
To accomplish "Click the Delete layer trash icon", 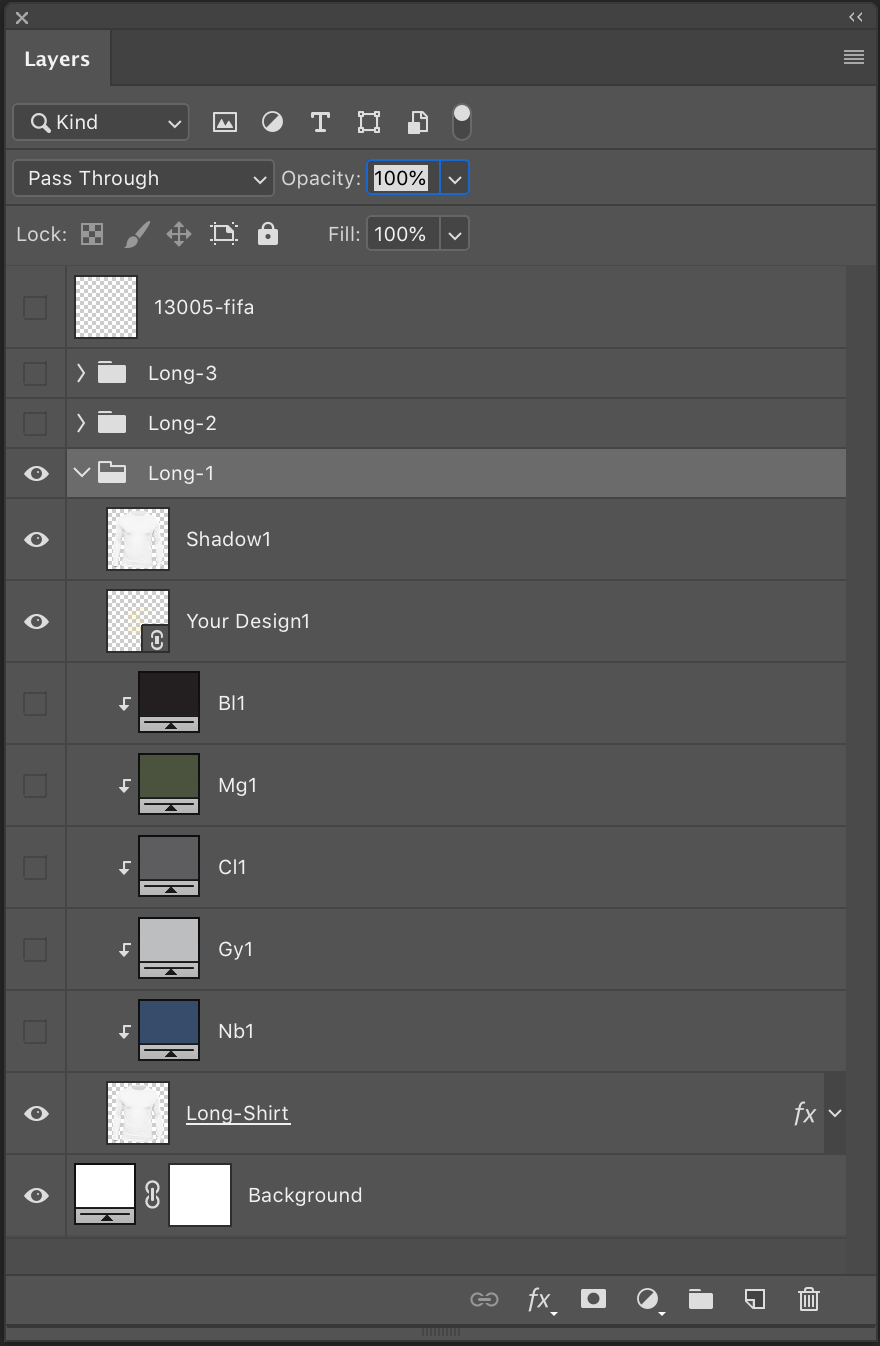I will coord(808,1299).
